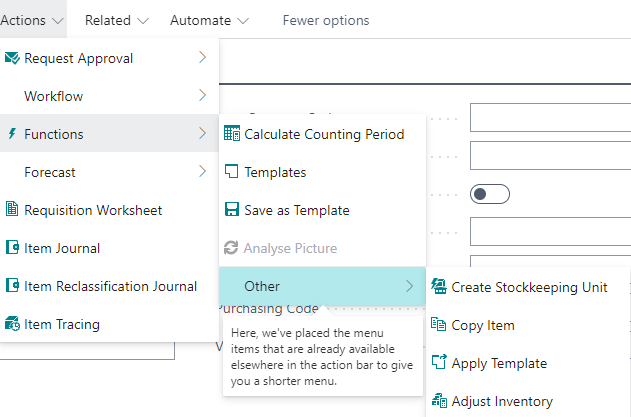This screenshot has height=417, width=631.
Task: Open the Automate dropdown menu
Action: (210, 20)
